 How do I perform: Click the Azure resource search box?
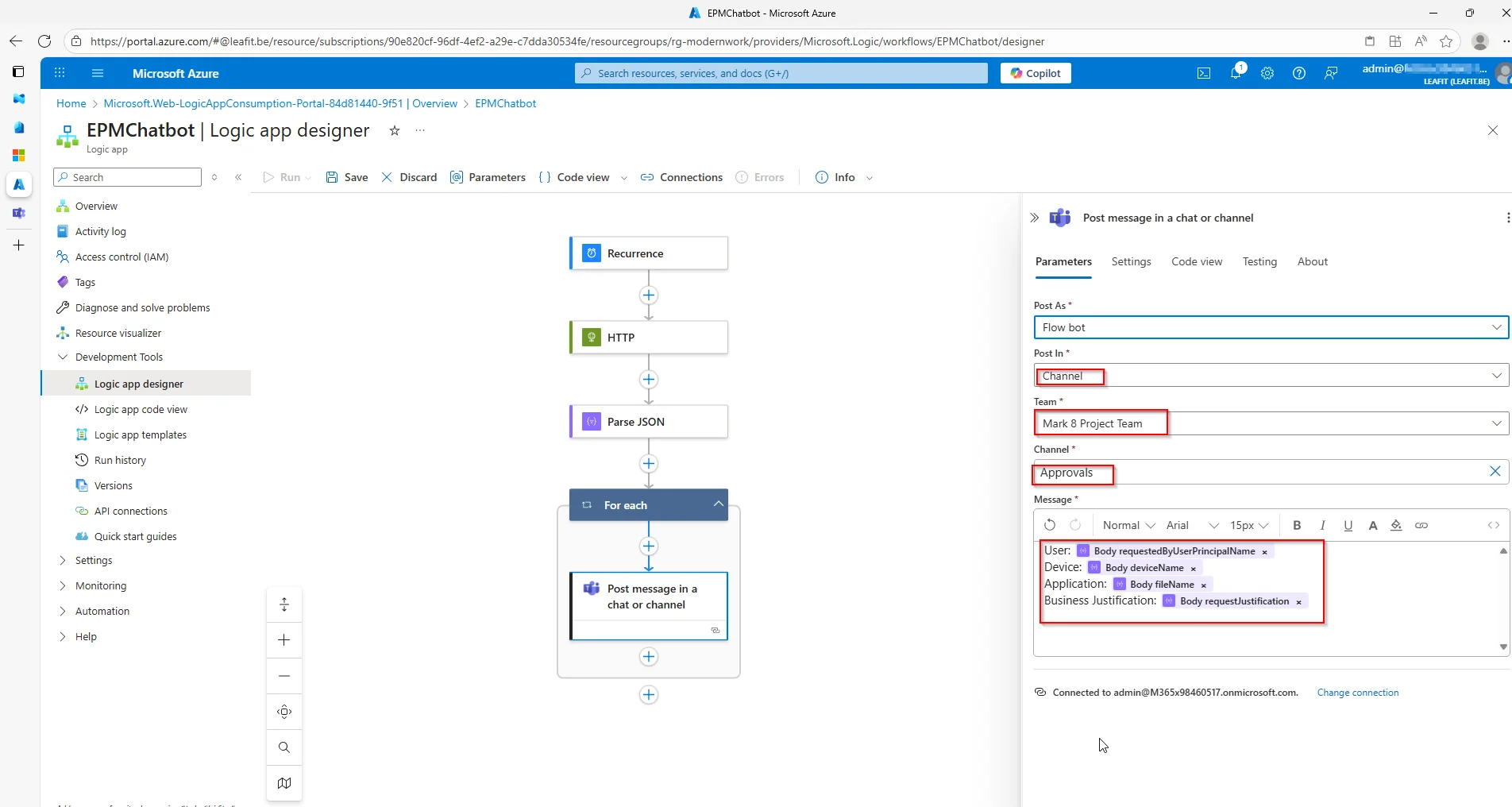(781, 73)
